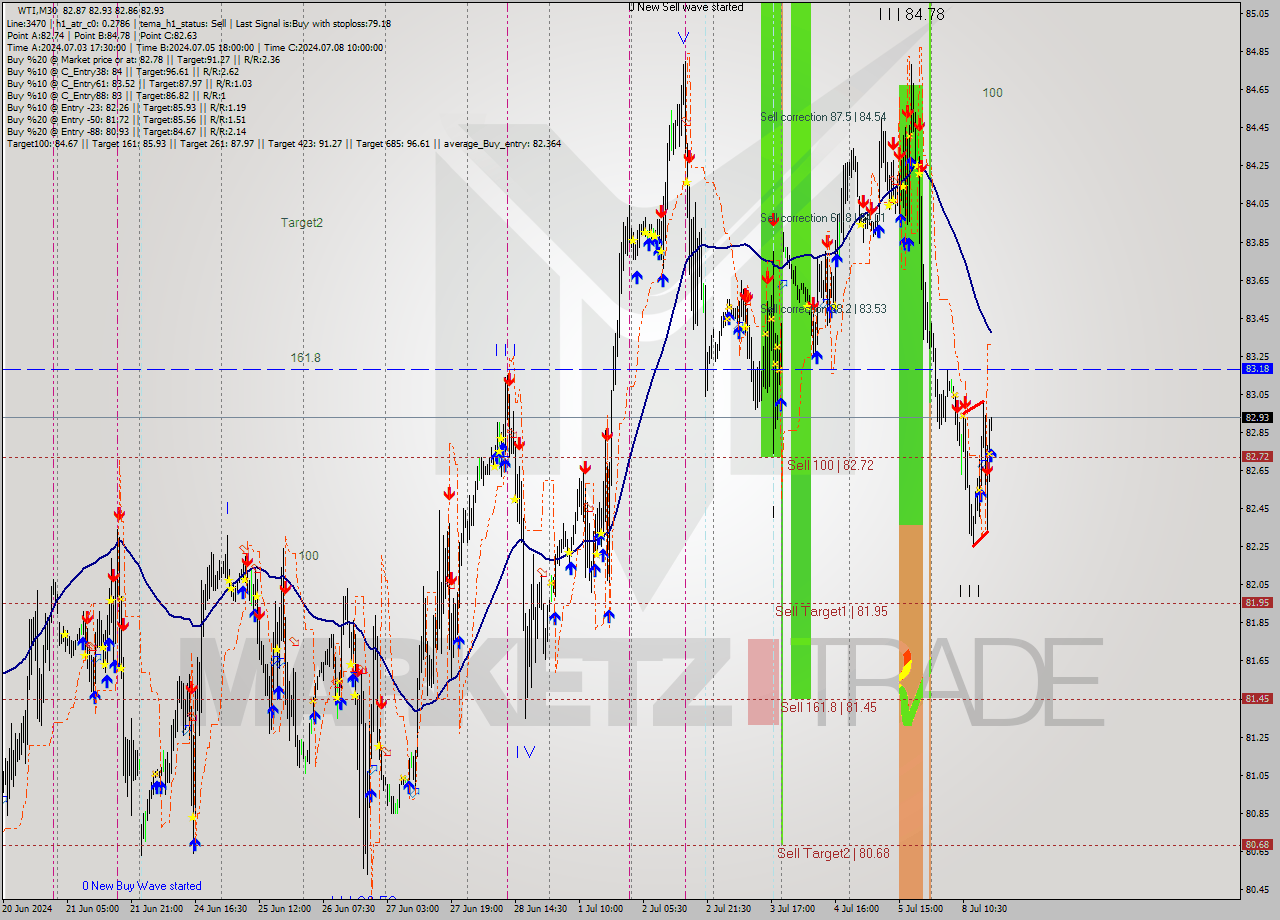Click the 84.05 price axis value

(x=1256, y=204)
